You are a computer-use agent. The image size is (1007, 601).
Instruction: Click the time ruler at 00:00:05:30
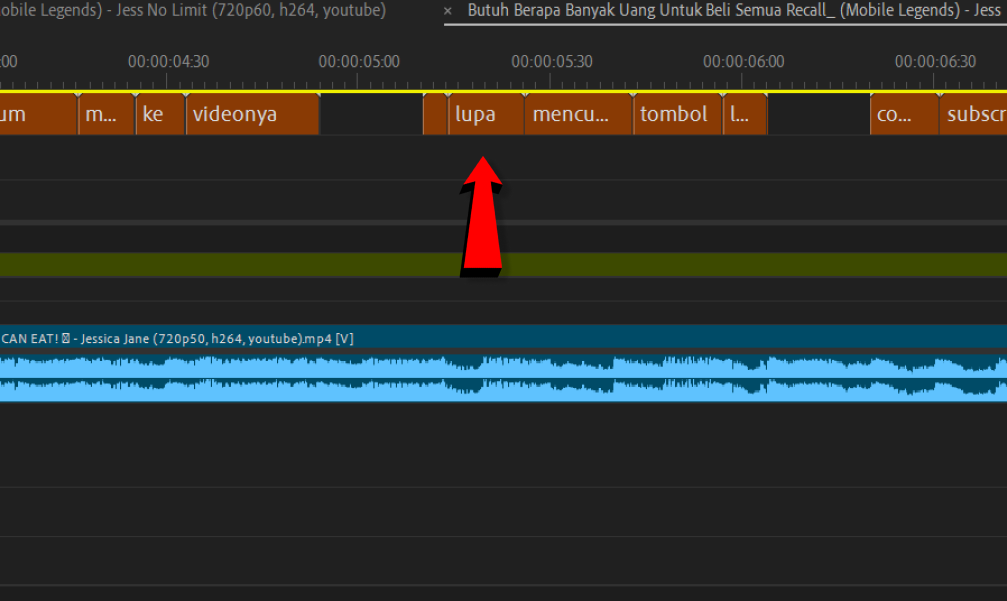click(551, 80)
